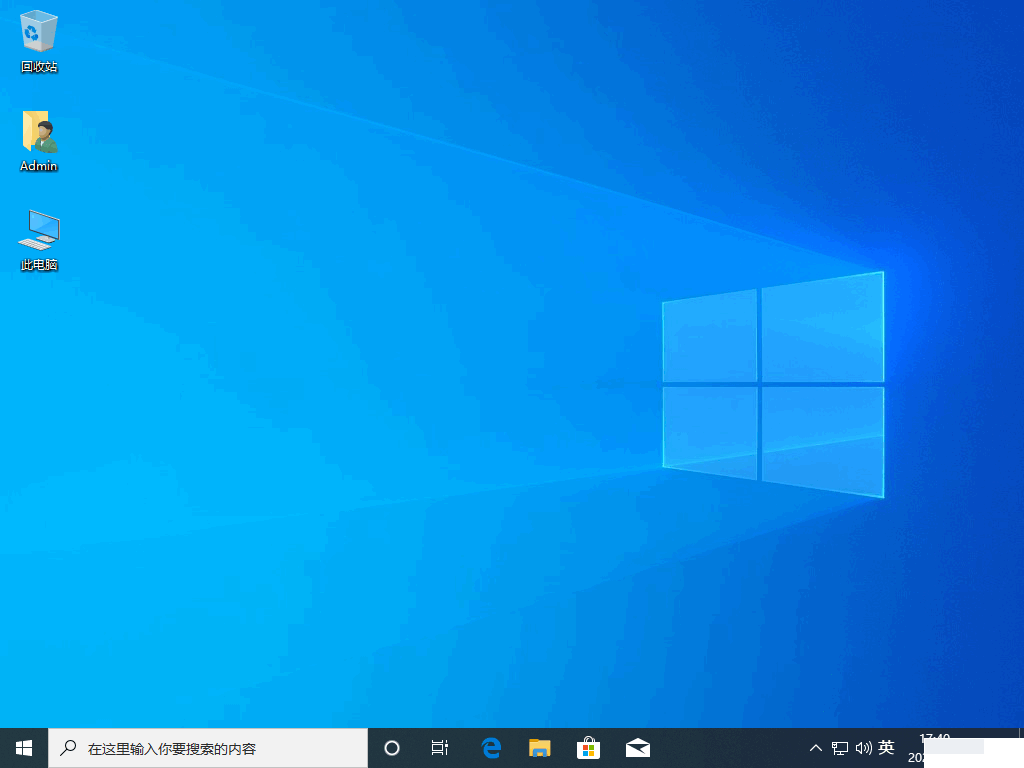Click the Show desktop sliver button
Image resolution: width=1024 pixels, height=768 pixels.
point(1021,748)
